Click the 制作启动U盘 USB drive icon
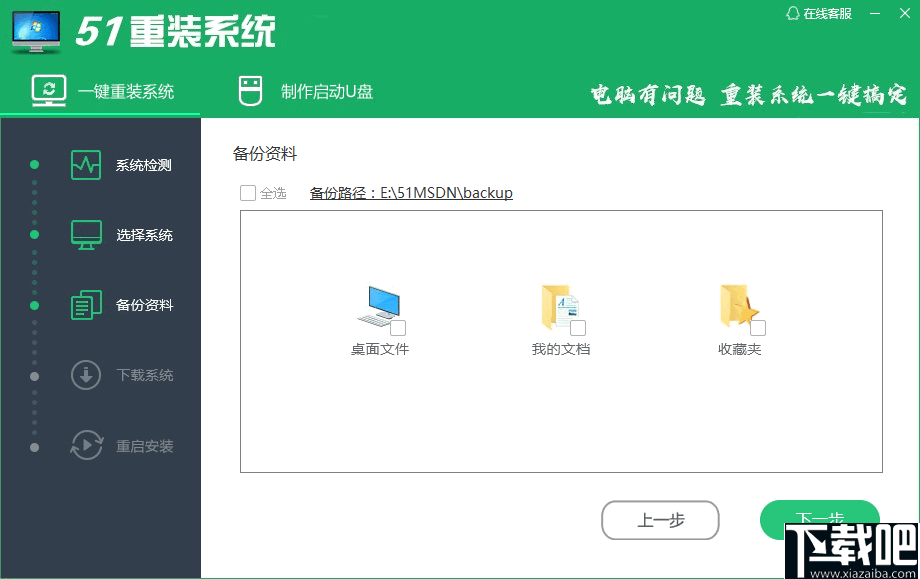The width and height of the screenshot is (920, 579). [251, 91]
